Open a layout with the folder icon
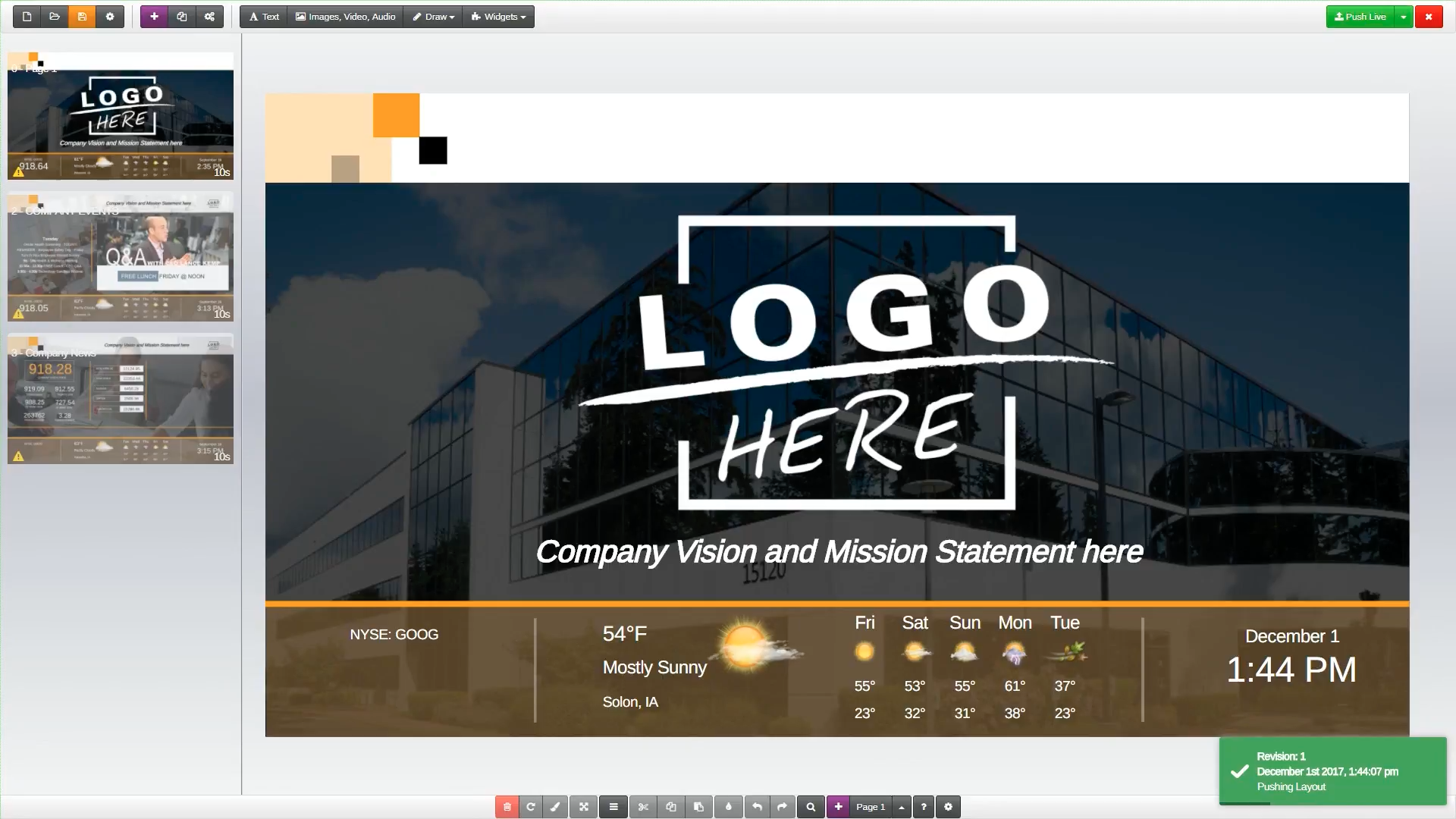Screen dimensions: 1456x819 click(x=55, y=17)
